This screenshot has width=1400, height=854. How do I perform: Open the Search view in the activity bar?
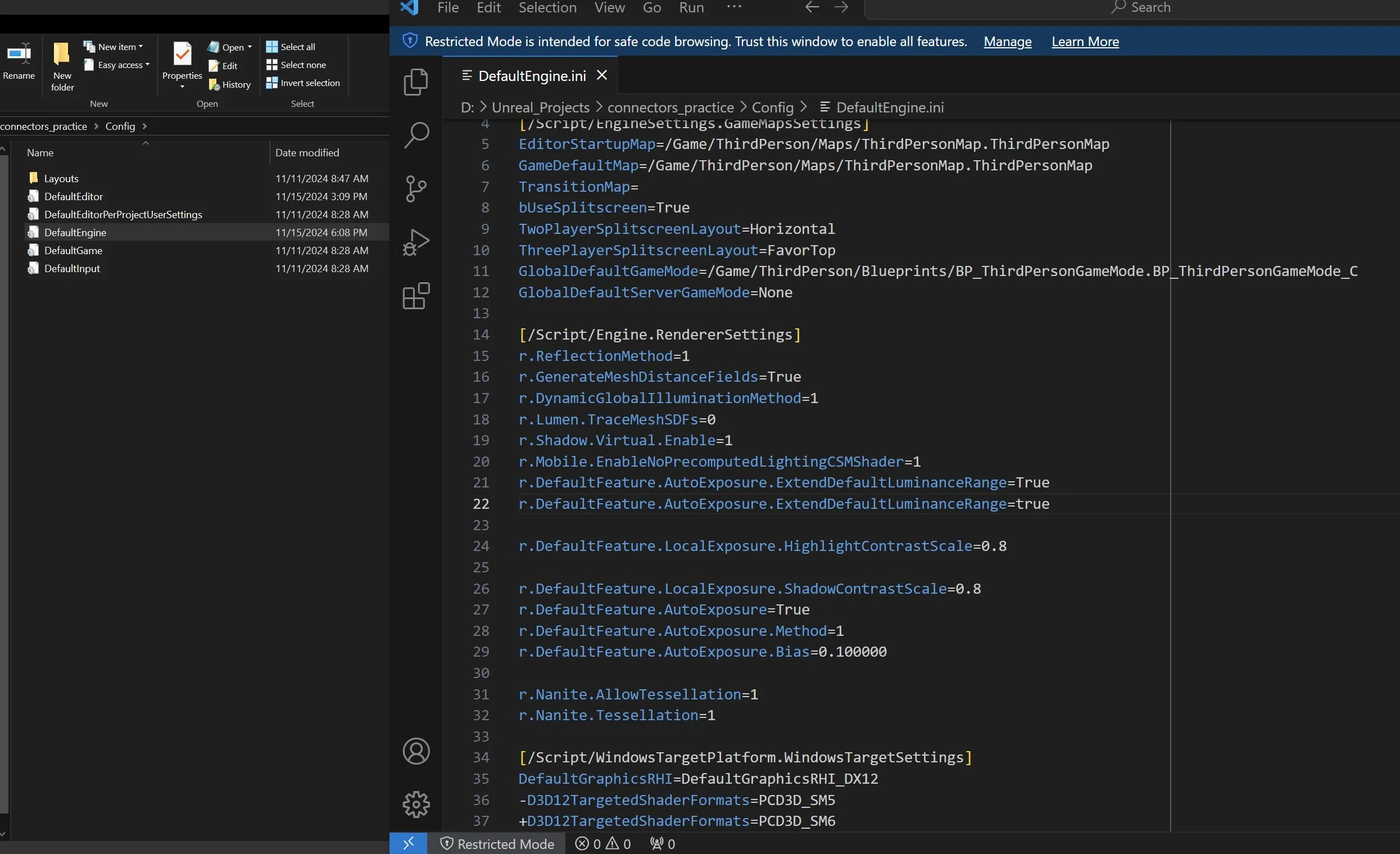point(416,135)
